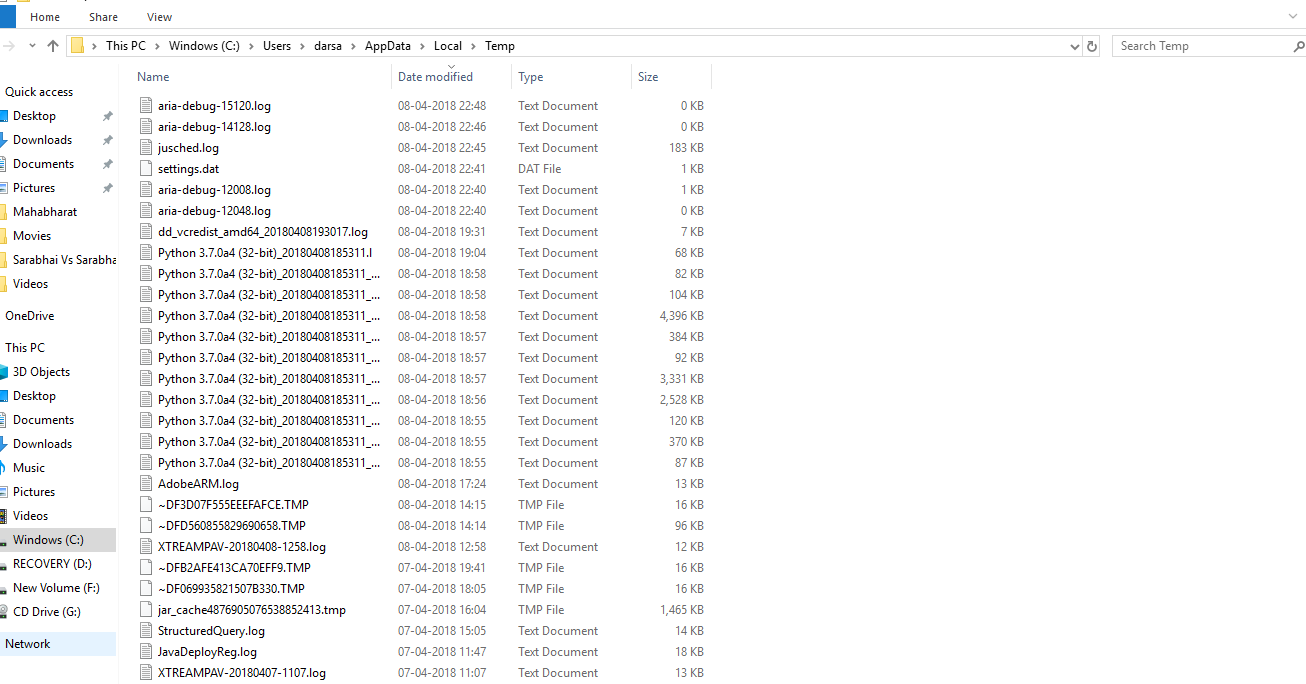Viewport: 1306px width, 684px height.
Task: Open pinned Documents under Quick access
Action: [x=43, y=164]
